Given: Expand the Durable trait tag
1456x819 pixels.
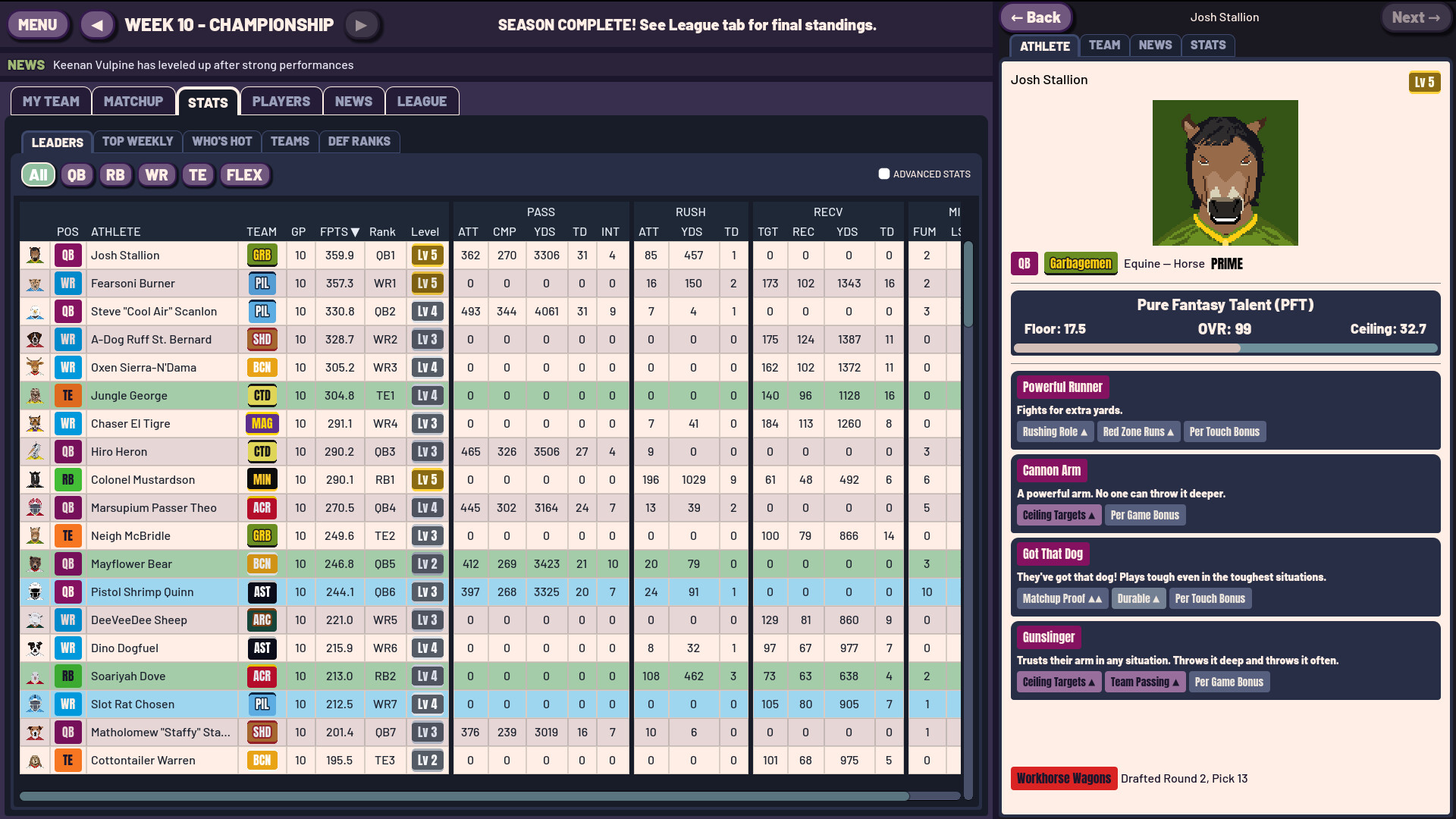Looking at the screenshot, I should coord(1138,599).
